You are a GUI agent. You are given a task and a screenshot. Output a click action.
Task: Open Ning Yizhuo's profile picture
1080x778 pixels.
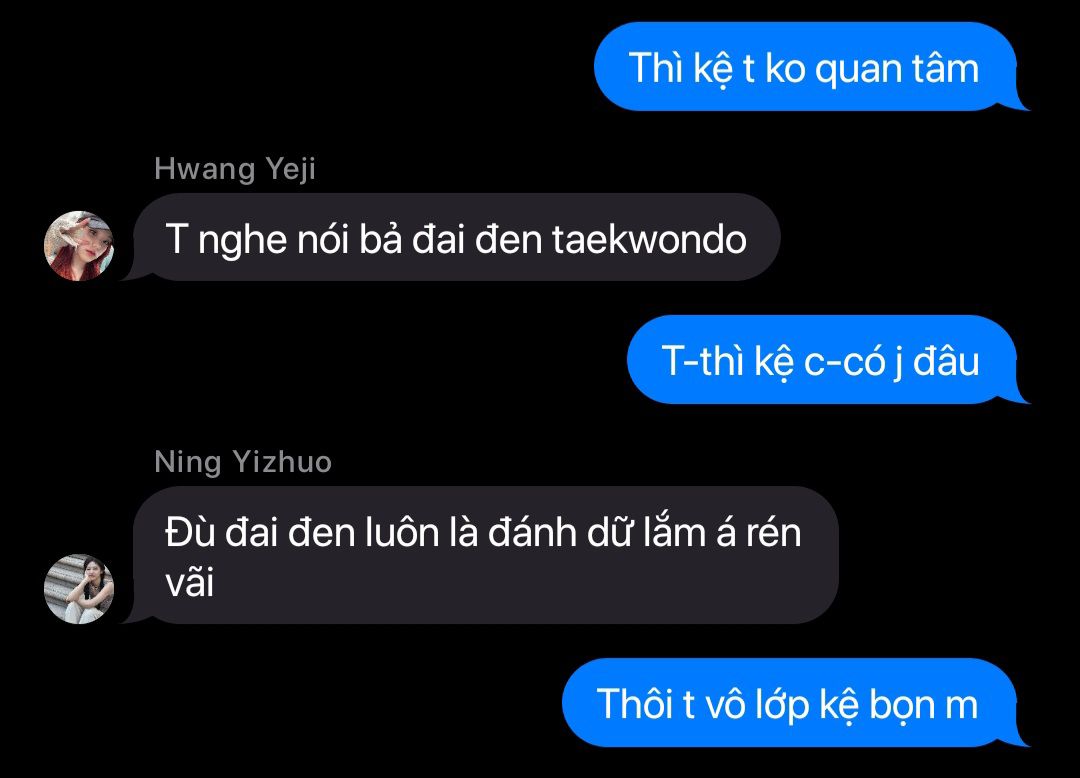pyautogui.click(x=79, y=589)
